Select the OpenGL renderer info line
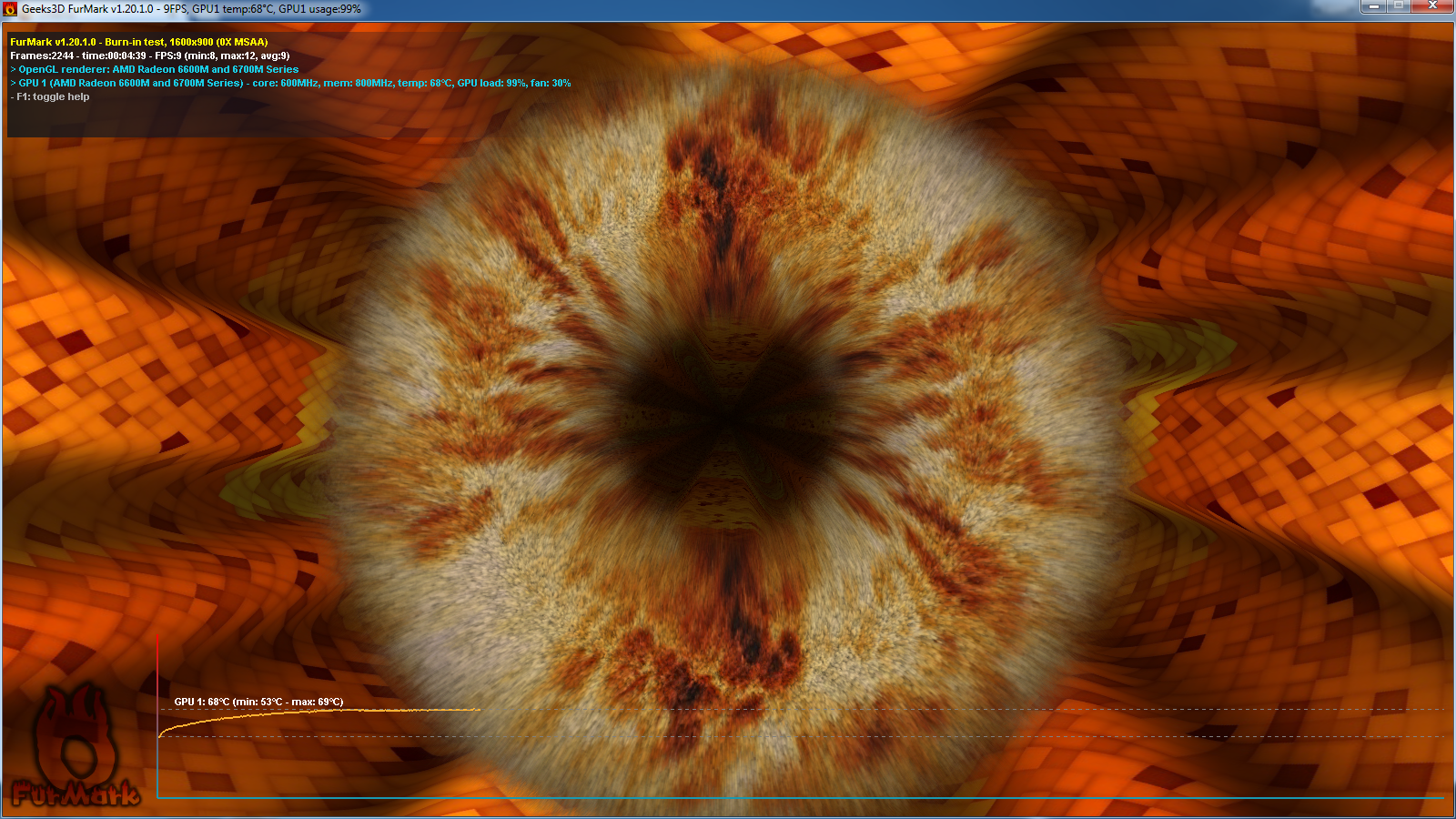The image size is (1456, 819). point(155,69)
